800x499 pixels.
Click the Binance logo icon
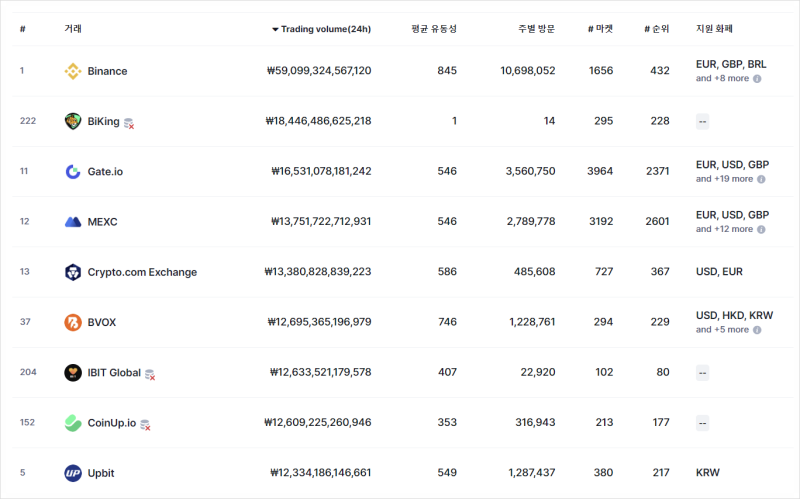point(73,71)
